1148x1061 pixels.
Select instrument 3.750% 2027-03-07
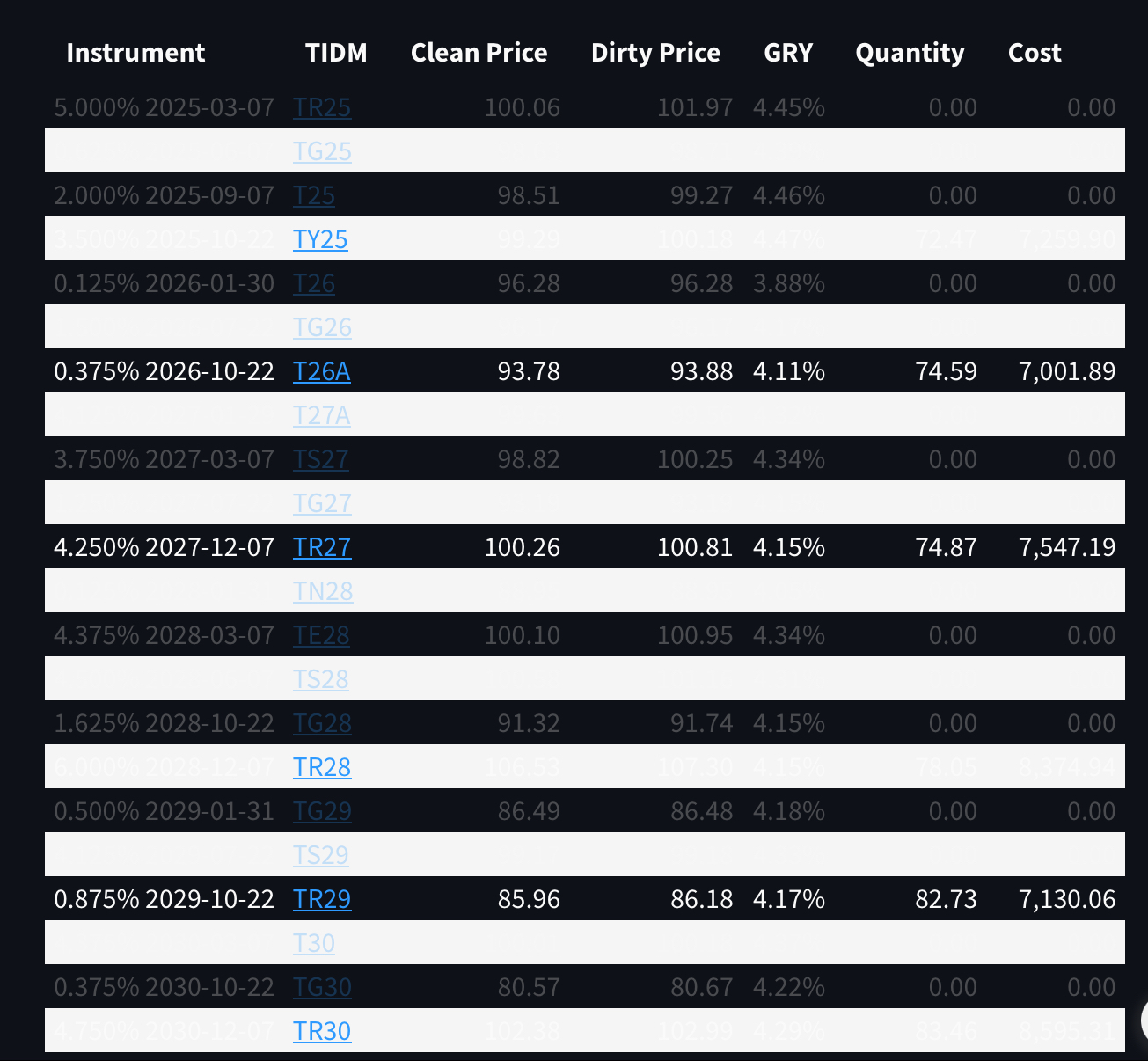click(165, 459)
